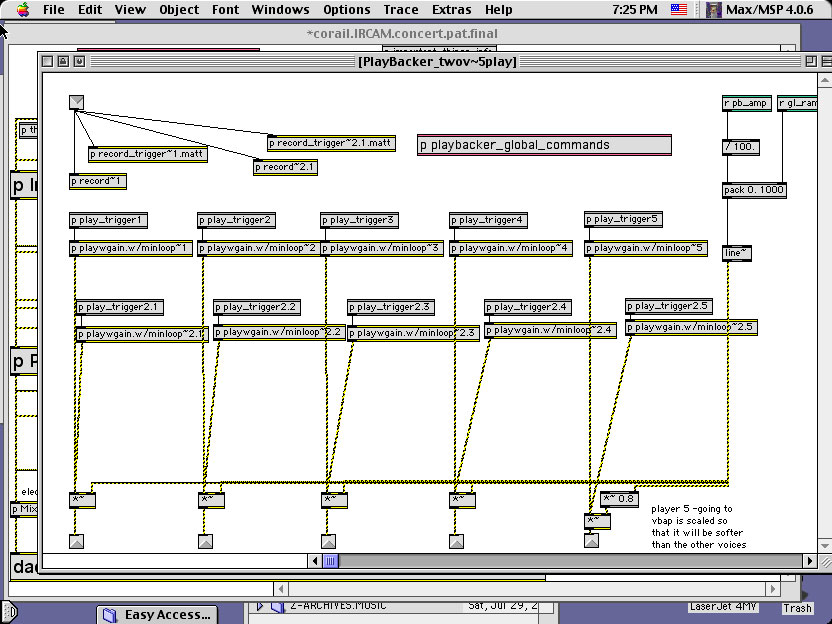Screen dimensions: 832x624
Task: Open the Object menu
Action: coord(179,10)
